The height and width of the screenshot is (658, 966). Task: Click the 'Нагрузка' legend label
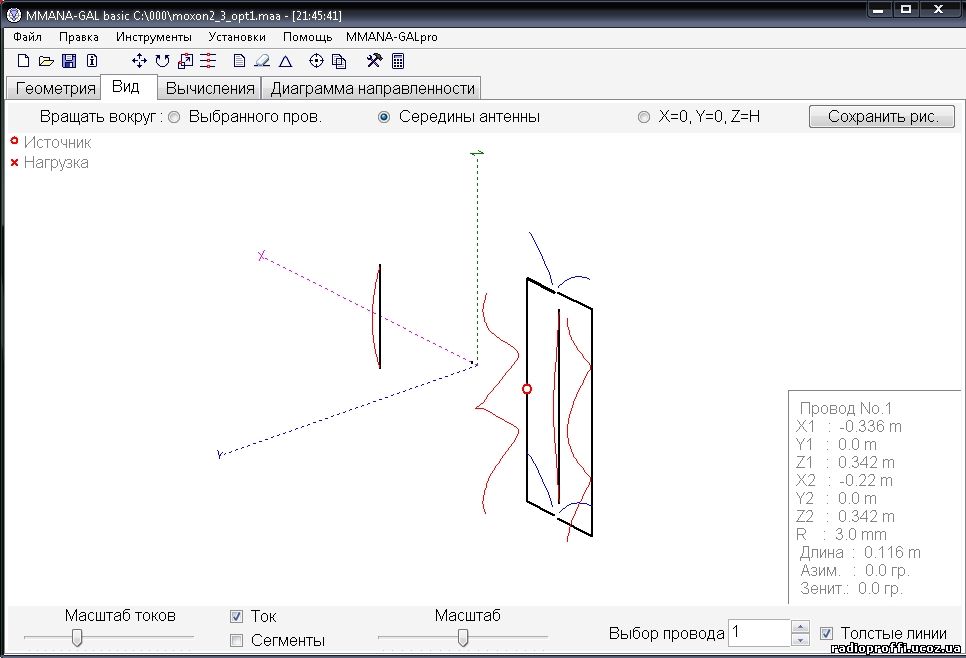coord(56,163)
